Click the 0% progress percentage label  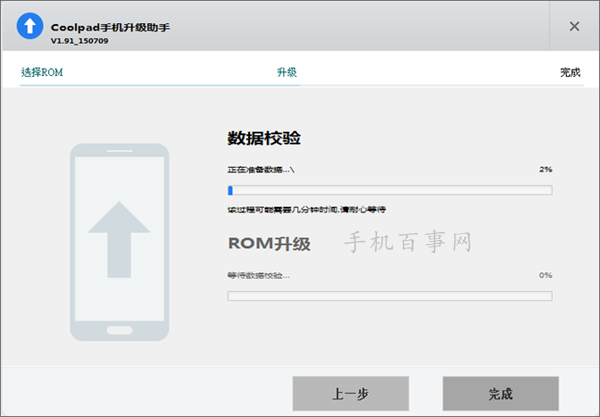(545, 275)
